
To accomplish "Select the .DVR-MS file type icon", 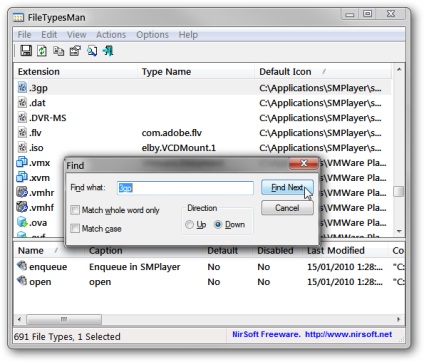I will click(22, 118).
